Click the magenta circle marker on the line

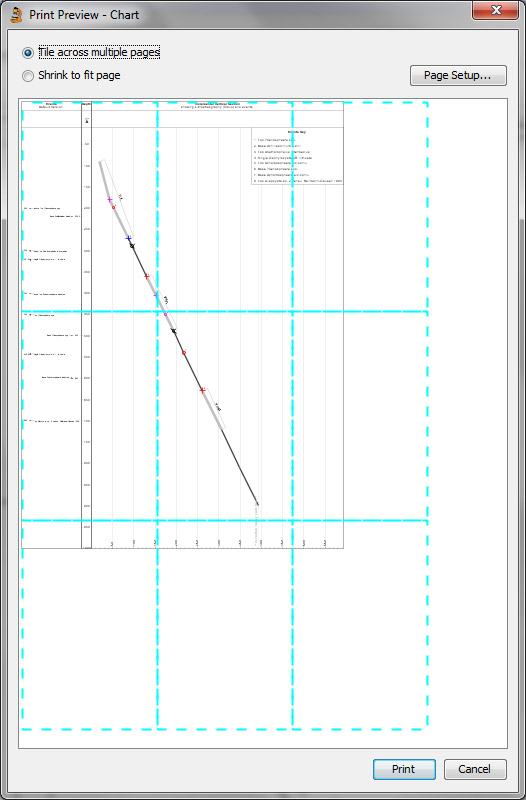click(165, 314)
